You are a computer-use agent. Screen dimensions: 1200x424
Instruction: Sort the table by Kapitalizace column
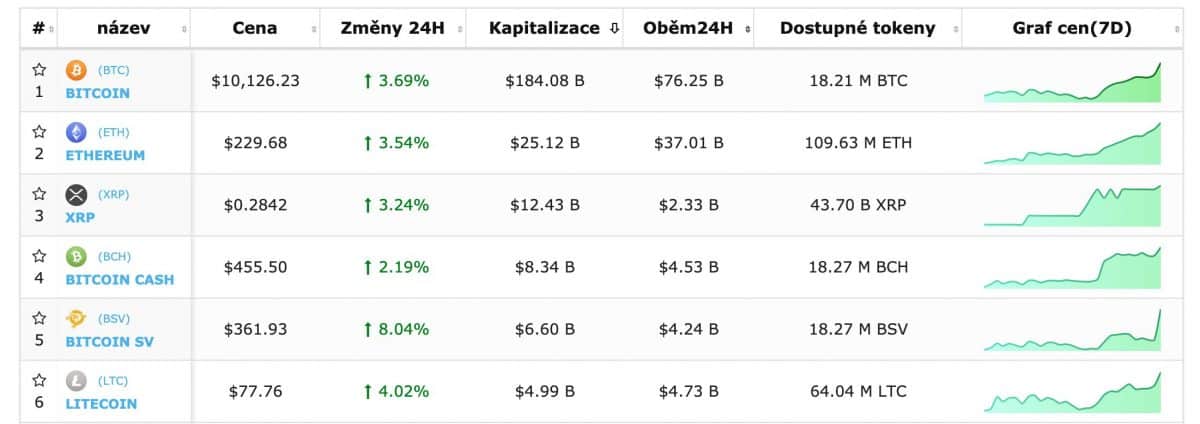[554, 28]
